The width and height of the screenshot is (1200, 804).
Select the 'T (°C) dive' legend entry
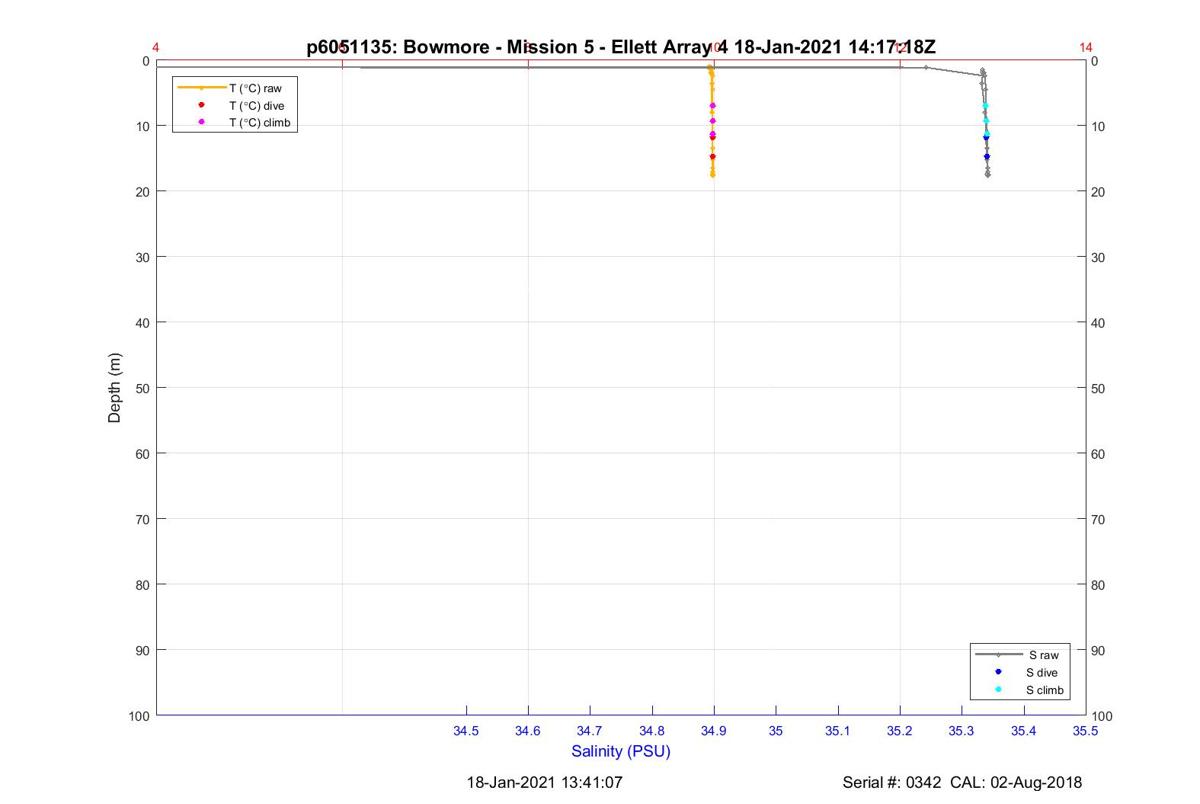(x=235, y=105)
